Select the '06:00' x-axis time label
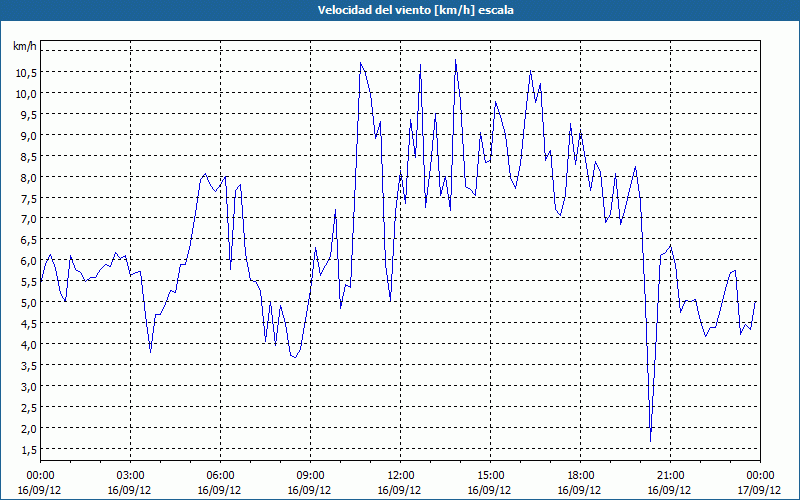 [x=220, y=476]
